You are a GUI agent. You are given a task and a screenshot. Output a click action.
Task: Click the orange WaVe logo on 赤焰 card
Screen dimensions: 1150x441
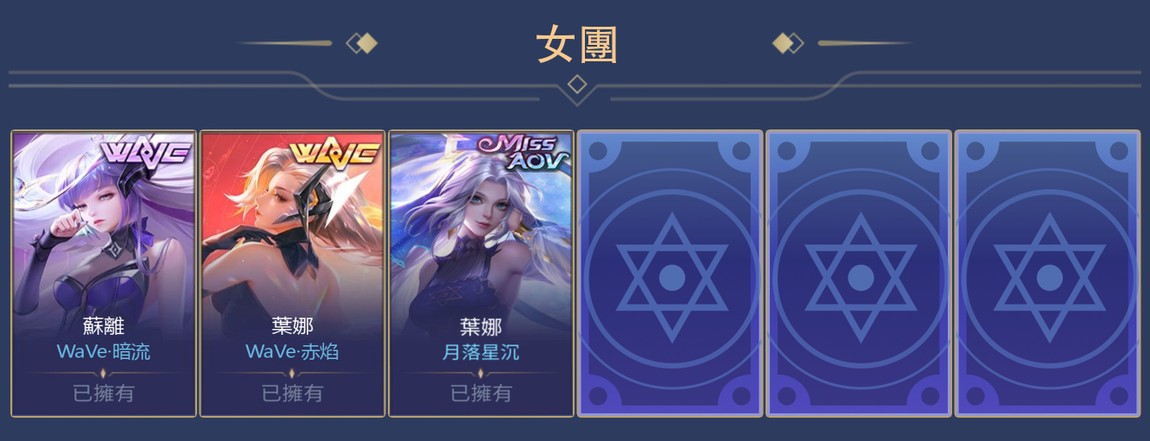pos(334,153)
